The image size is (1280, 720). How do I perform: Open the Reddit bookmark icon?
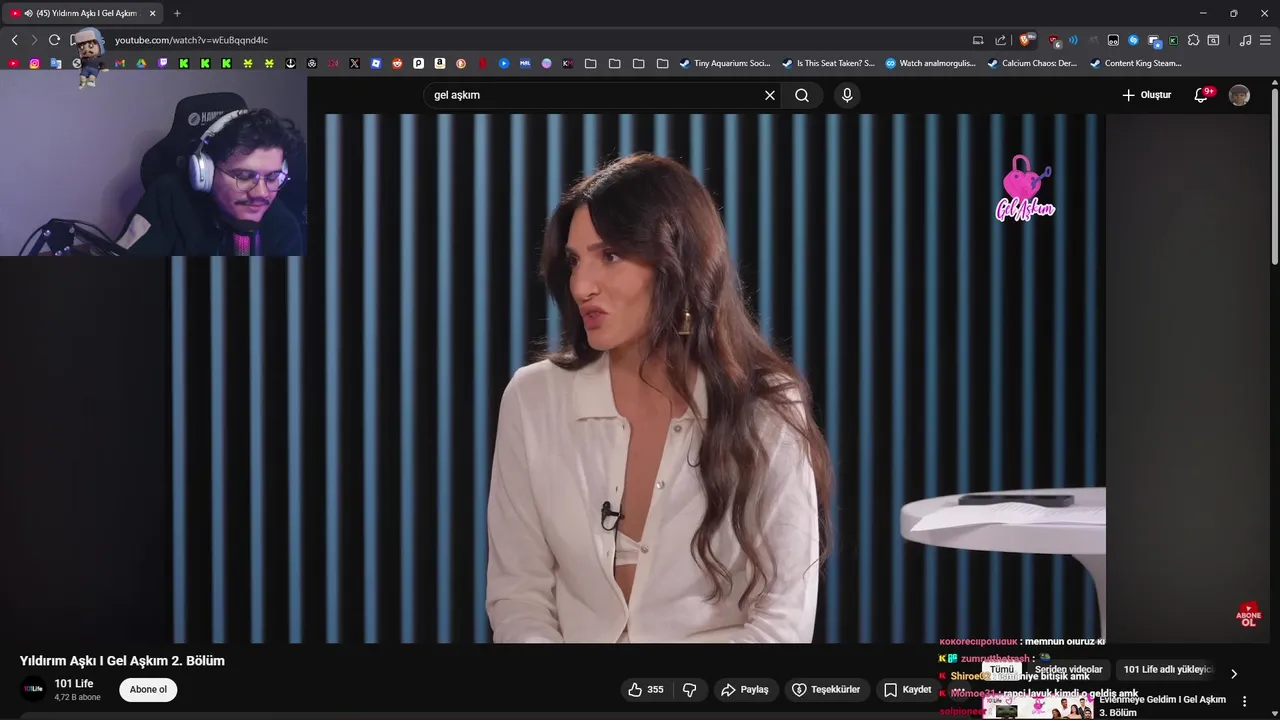click(x=397, y=63)
